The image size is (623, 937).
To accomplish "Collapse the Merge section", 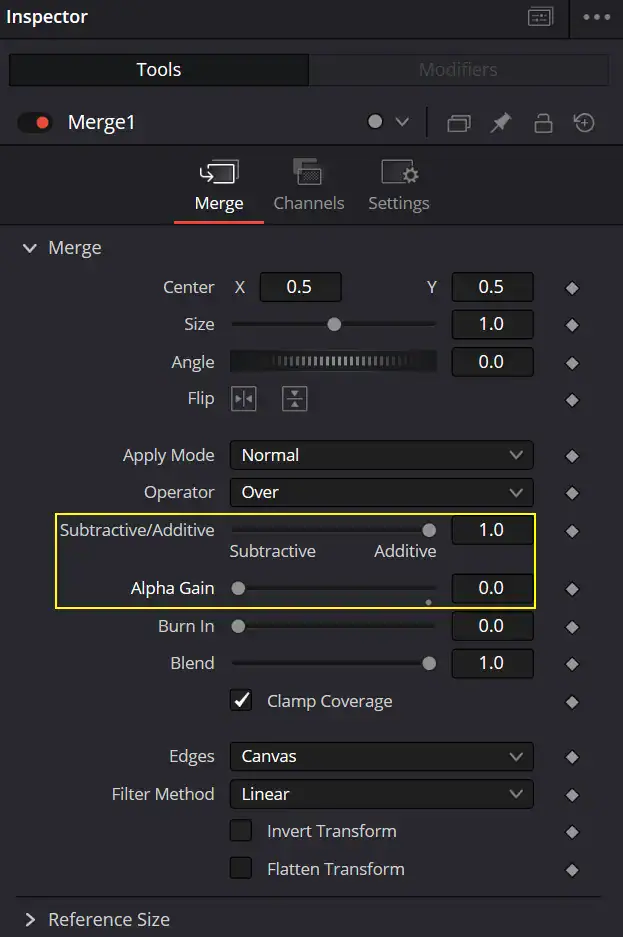I will [x=29, y=248].
